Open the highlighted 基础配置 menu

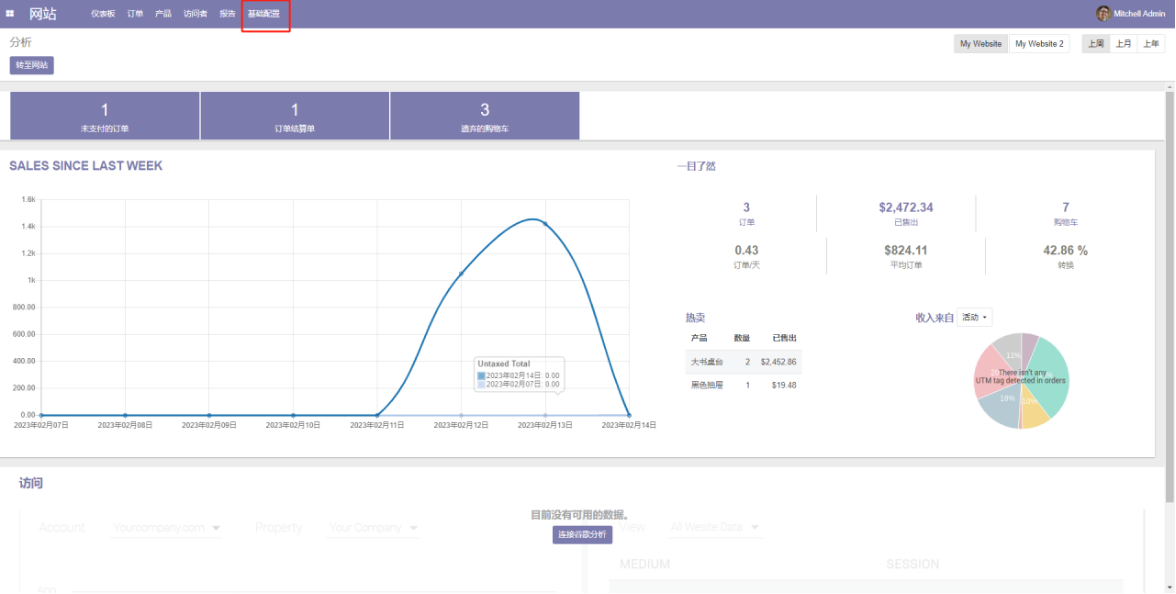click(x=262, y=14)
